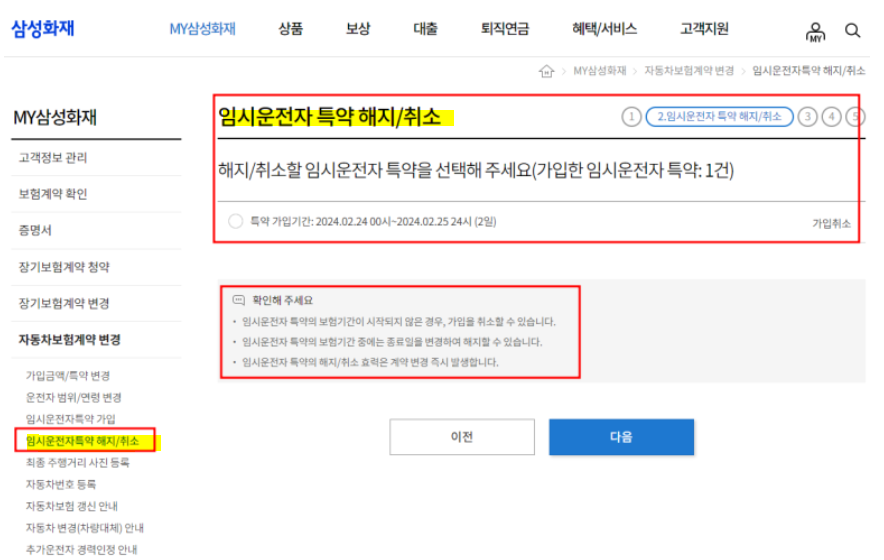This screenshot has width=884, height=560.
Task: Open the MY account profile icon
Action: 815,32
